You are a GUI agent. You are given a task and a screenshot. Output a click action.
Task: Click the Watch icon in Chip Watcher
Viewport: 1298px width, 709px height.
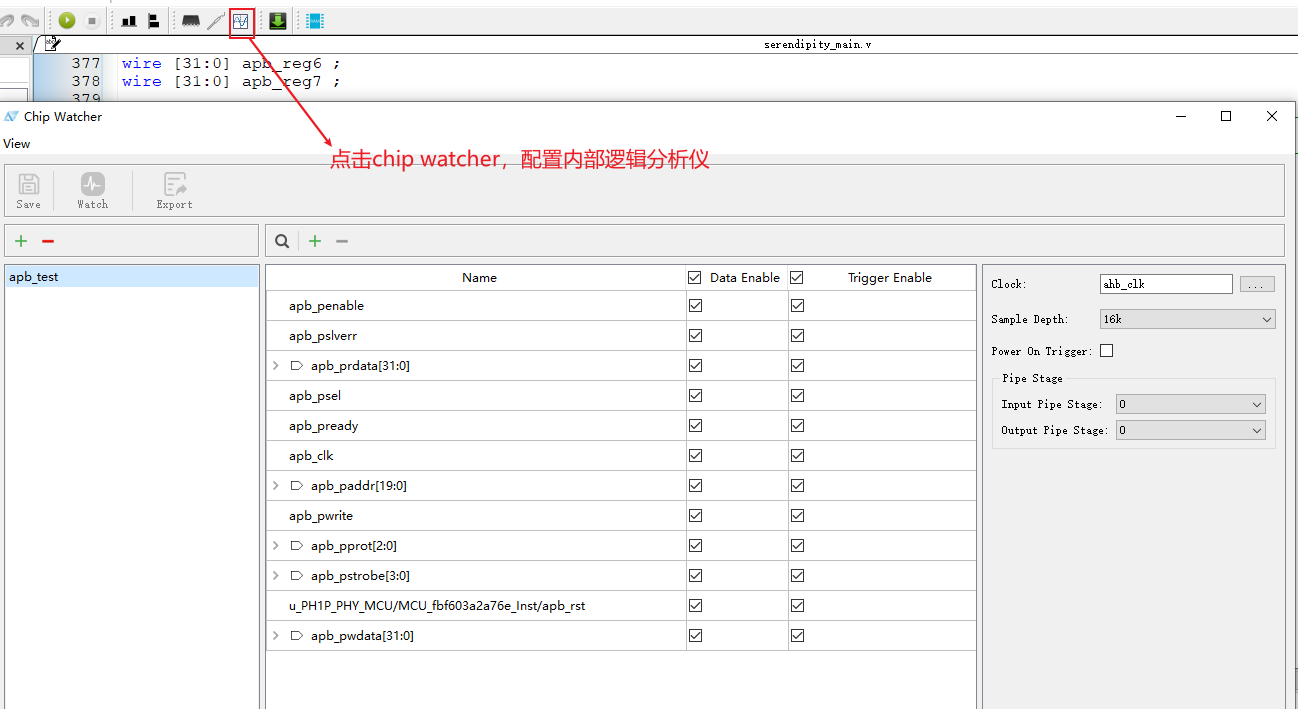[x=92, y=190]
